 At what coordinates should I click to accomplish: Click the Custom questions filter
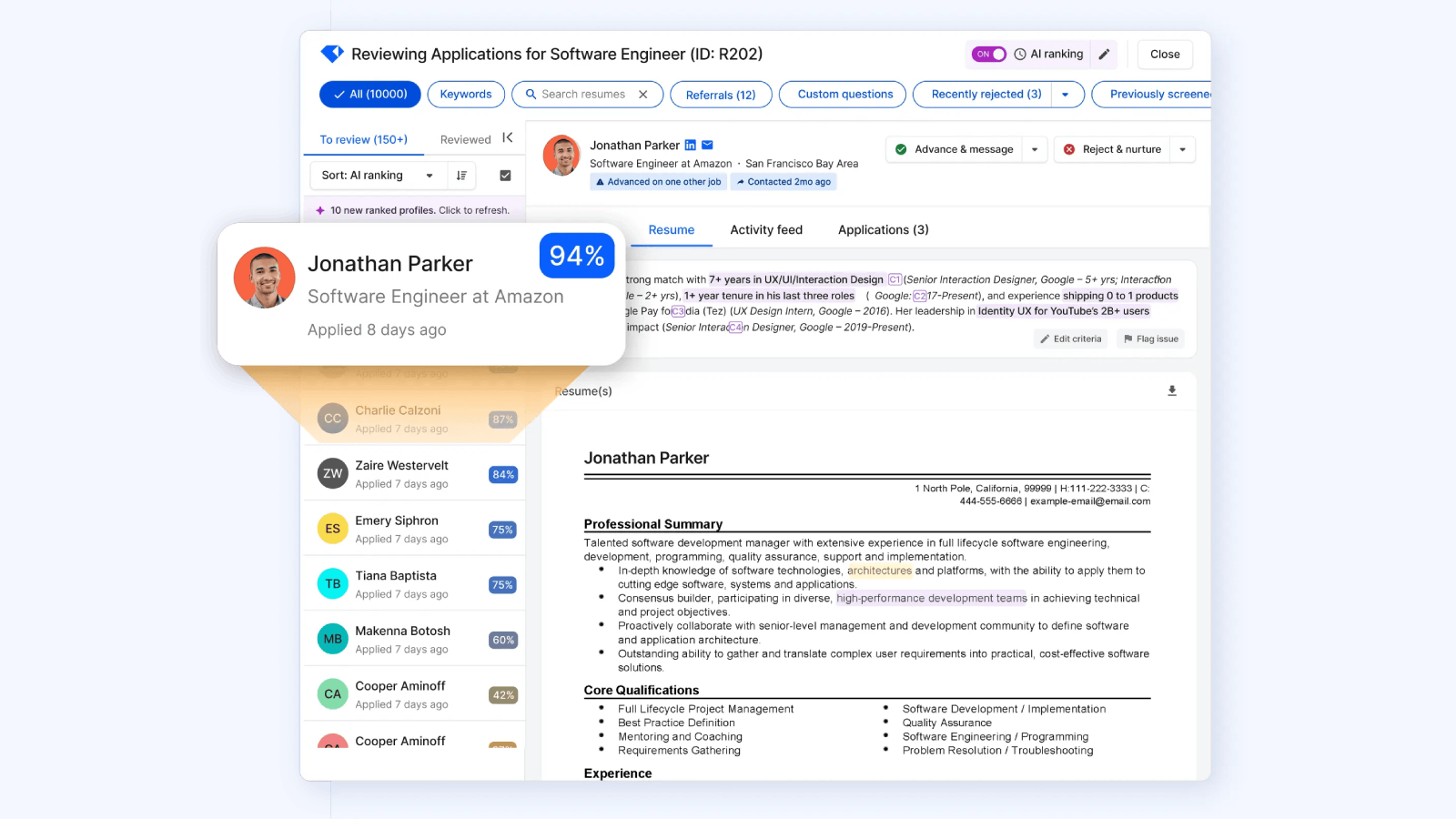point(841,94)
